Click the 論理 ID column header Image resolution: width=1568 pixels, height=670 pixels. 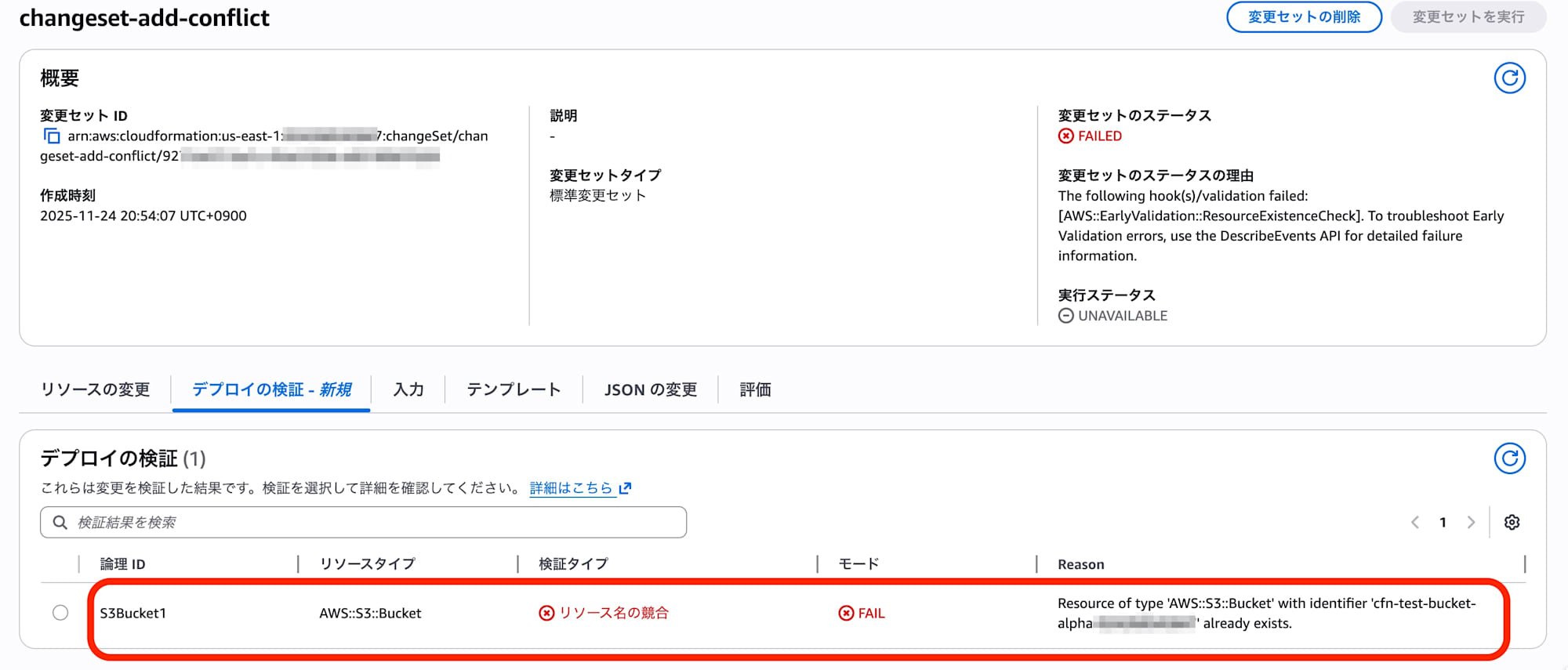(122, 564)
